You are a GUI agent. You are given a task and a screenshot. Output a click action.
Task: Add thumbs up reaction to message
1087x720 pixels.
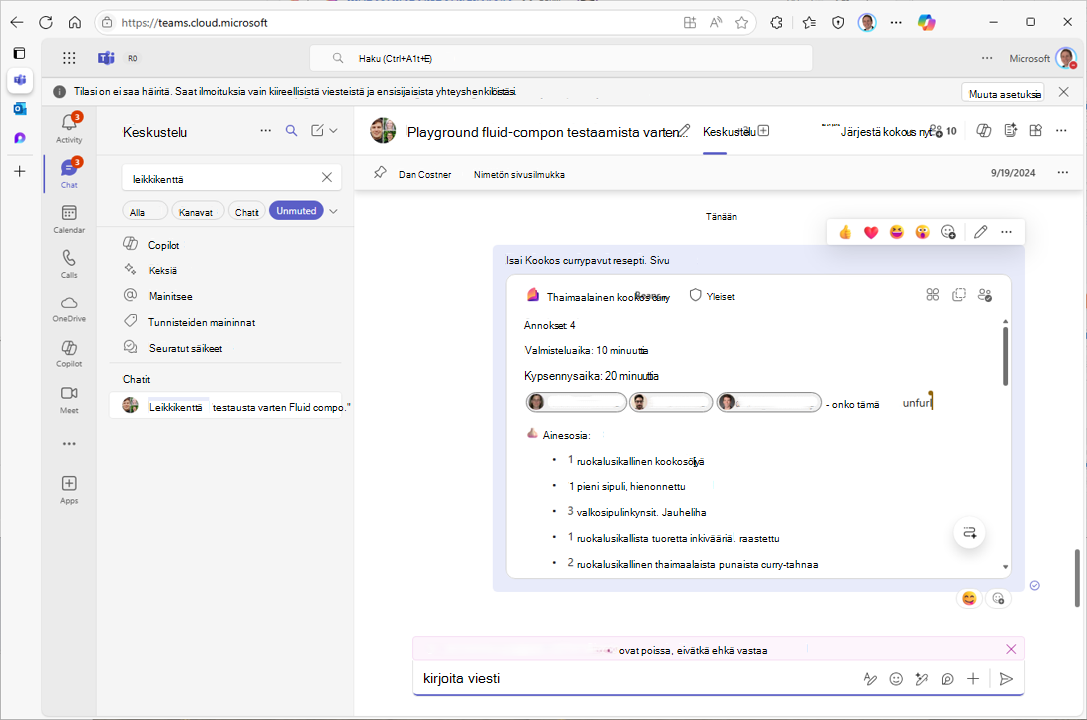pyautogui.click(x=845, y=232)
